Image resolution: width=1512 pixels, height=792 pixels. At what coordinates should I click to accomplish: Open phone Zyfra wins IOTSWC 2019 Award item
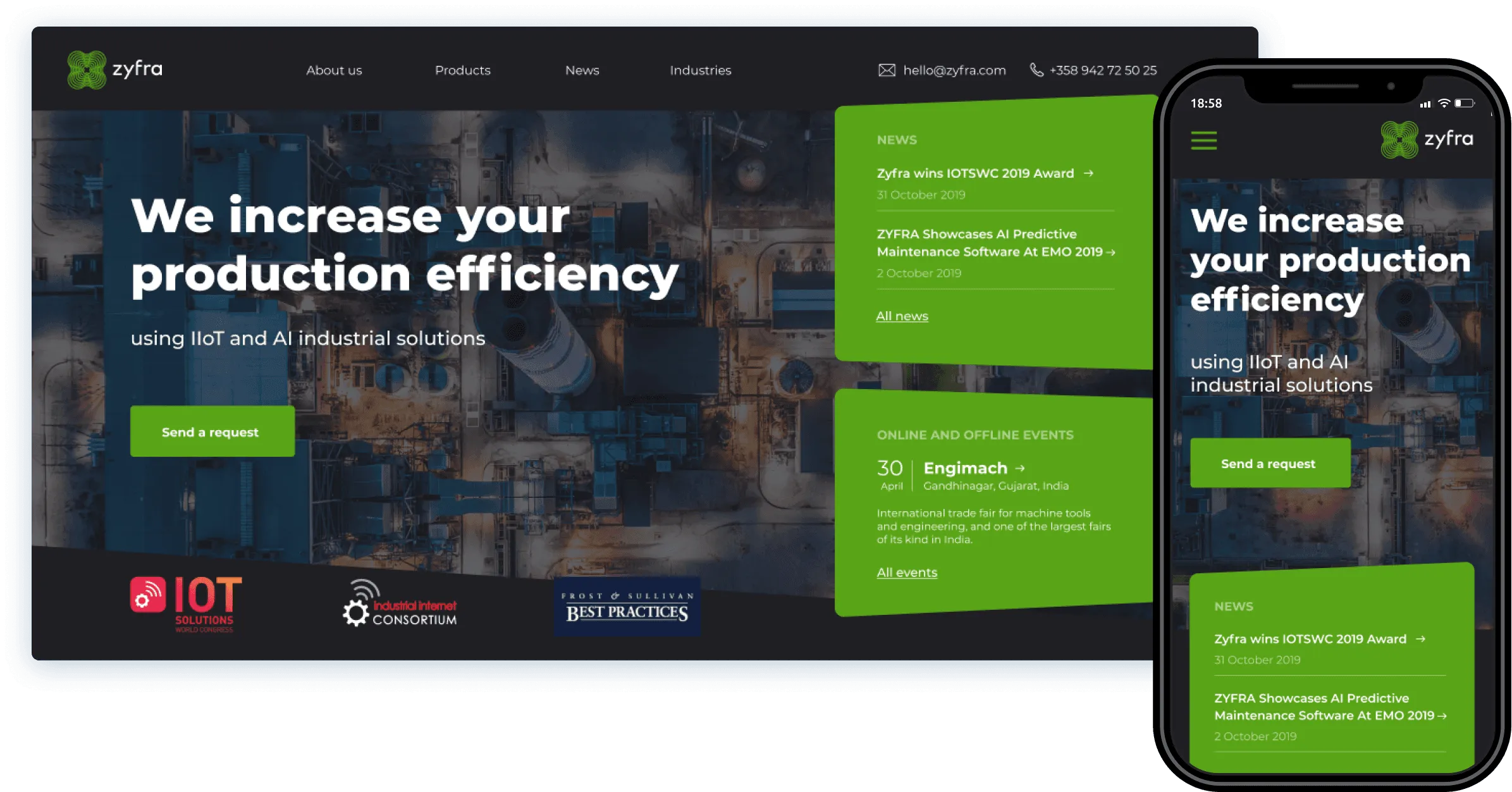tap(1310, 639)
